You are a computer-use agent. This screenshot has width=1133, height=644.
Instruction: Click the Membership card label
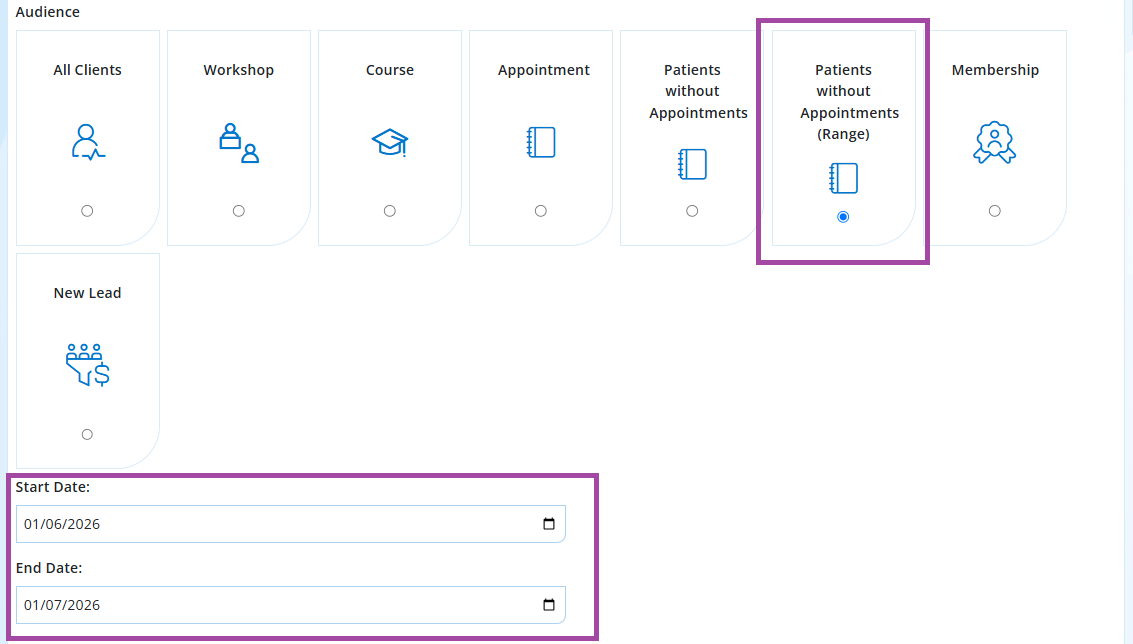995,70
